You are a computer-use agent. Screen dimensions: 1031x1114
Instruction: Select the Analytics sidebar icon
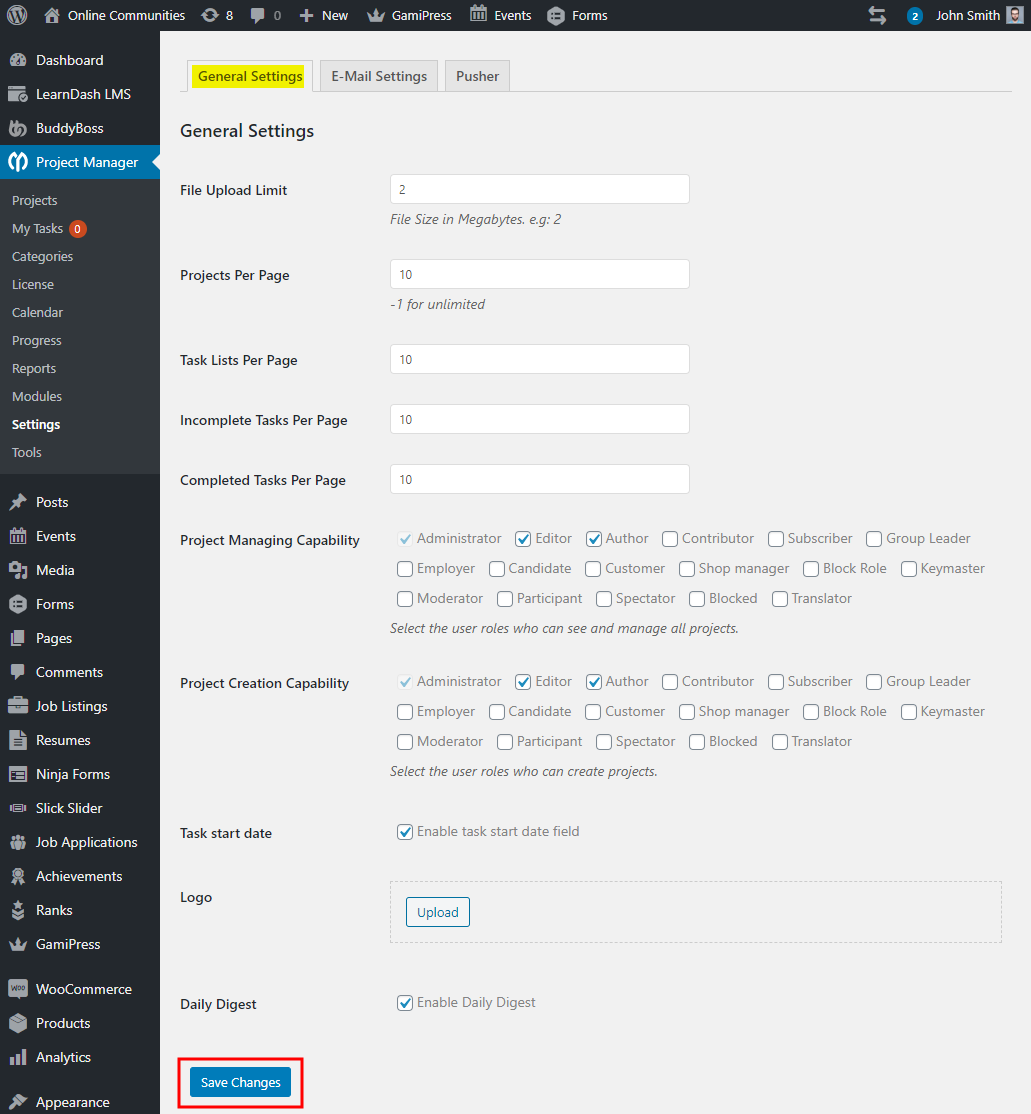[x=18, y=1057]
